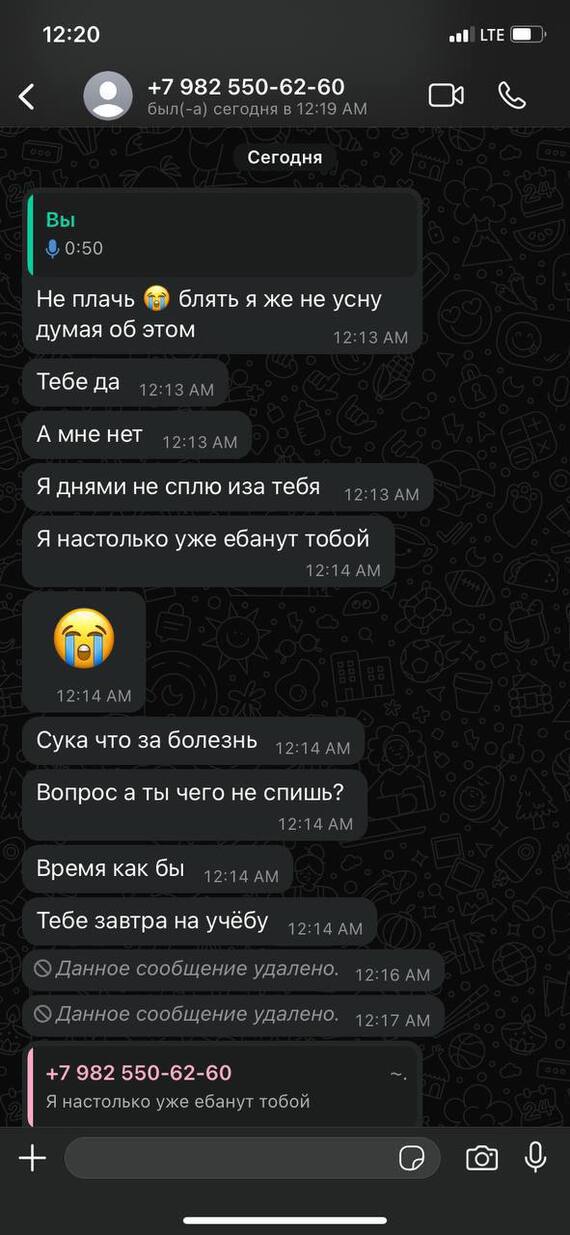Open the sticker picker in message field
The height and width of the screenshot is (1235, 570).
[x=411, y=1158]
